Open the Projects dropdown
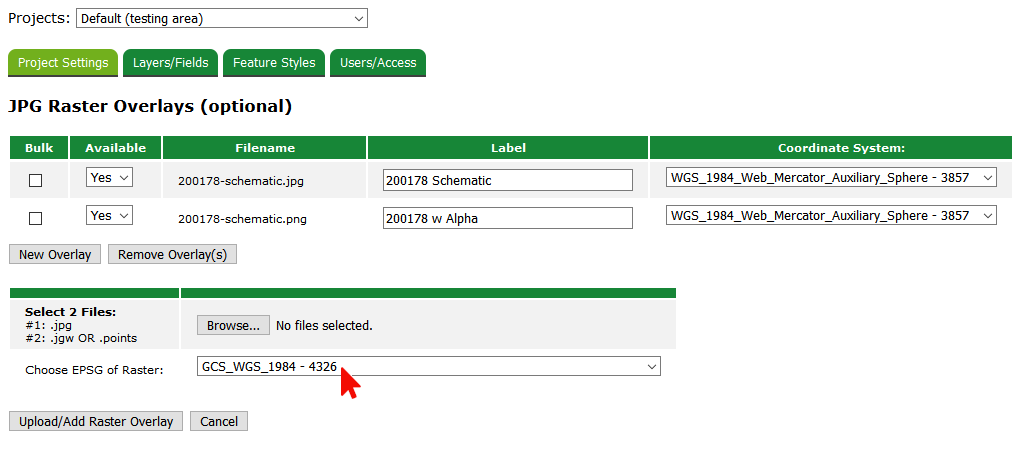 click(221, 18)
